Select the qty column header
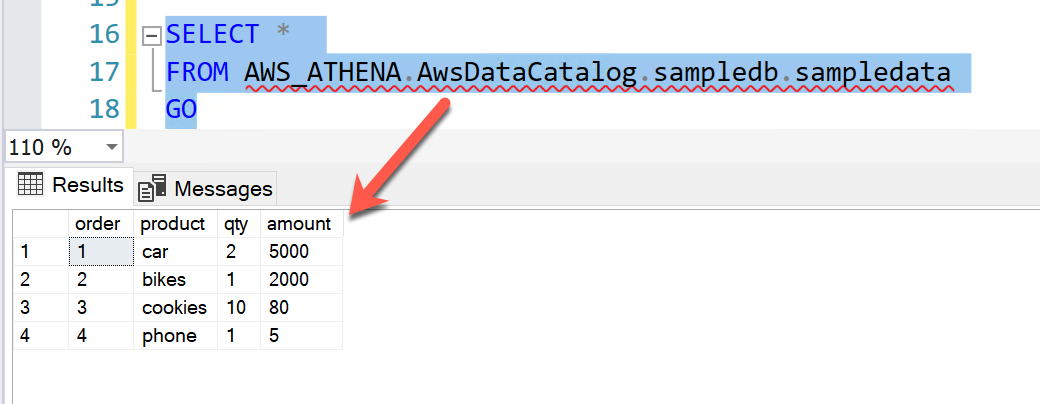Screen dimensions: 1040x404 pyautogui.click(x=236, y=224)
